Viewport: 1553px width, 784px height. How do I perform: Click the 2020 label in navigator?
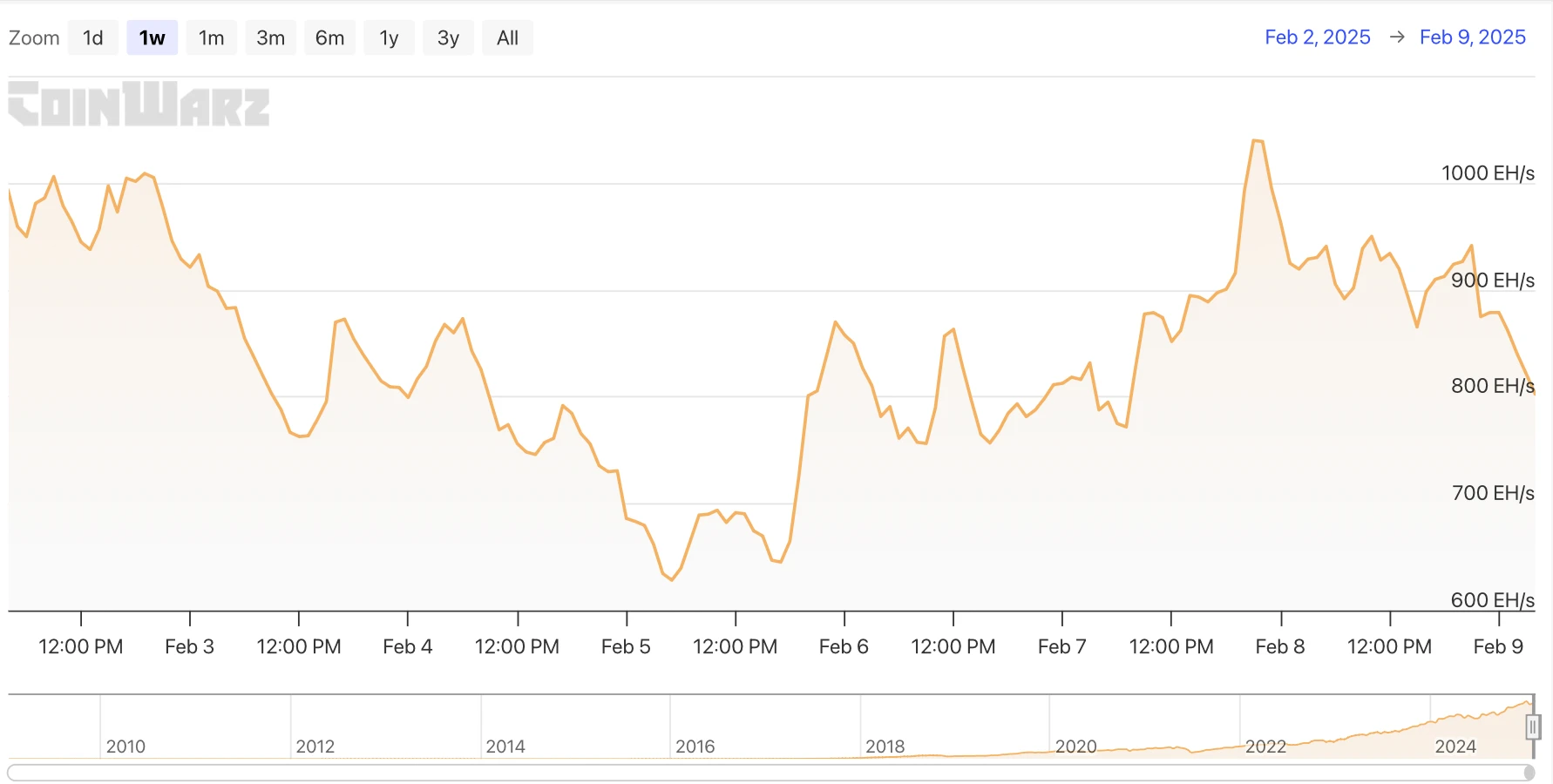tap(1075, 747)
